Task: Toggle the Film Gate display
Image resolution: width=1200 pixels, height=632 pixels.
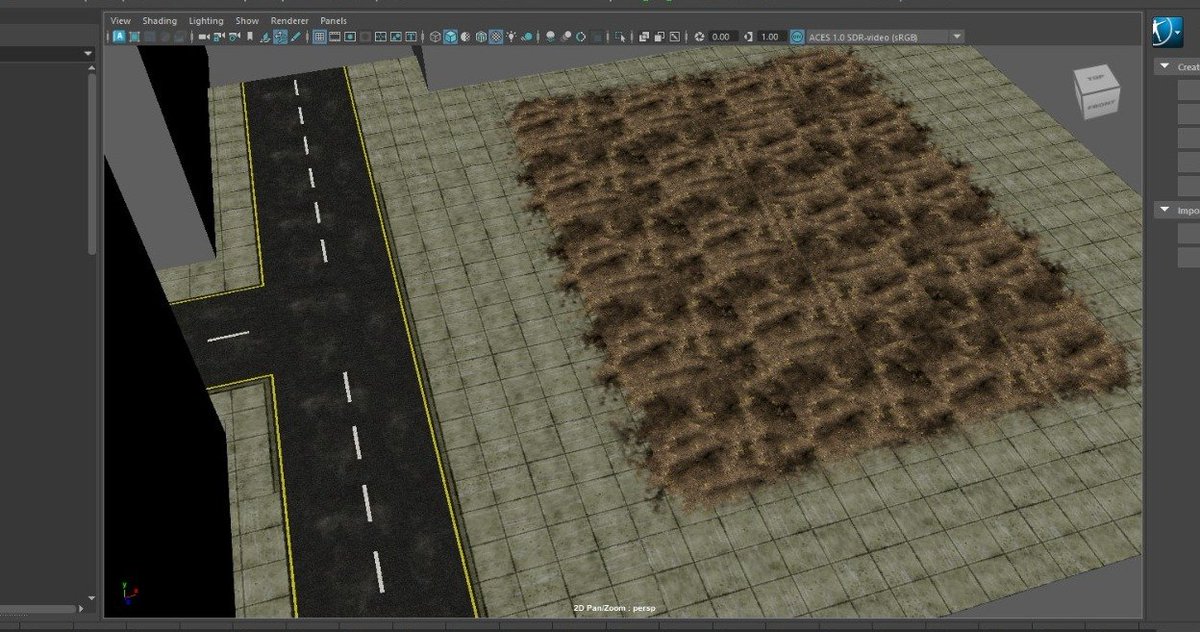Action: pyautogui.click(x=335, y=36)
